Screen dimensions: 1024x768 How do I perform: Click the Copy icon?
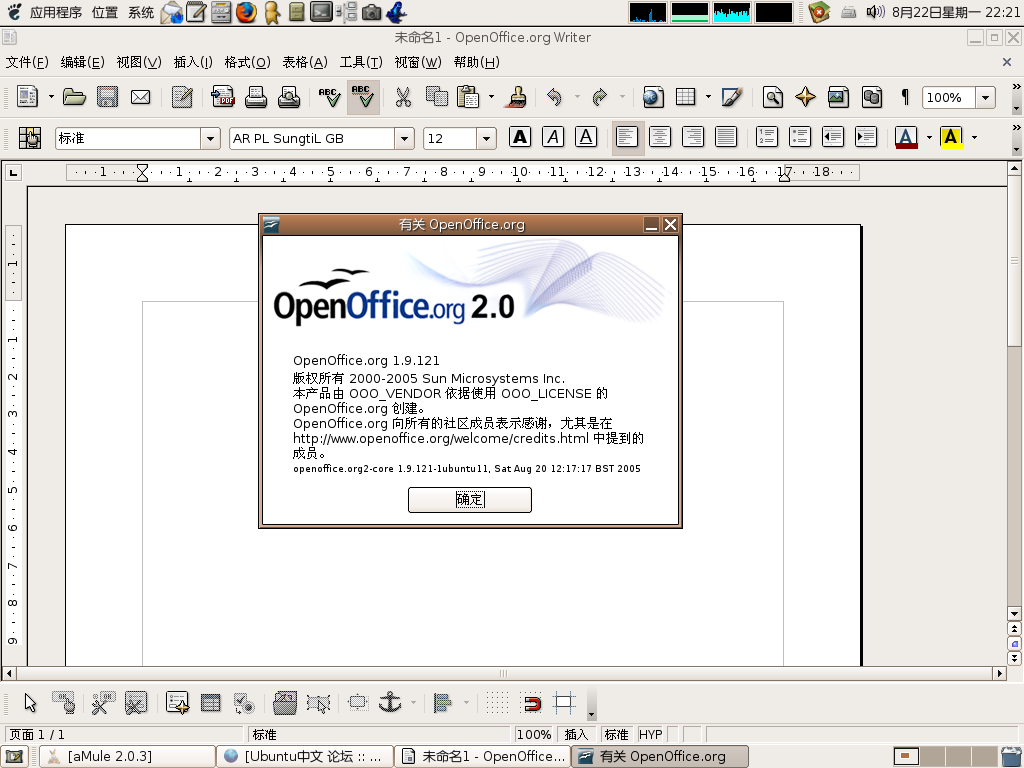[x=437, y=97]
